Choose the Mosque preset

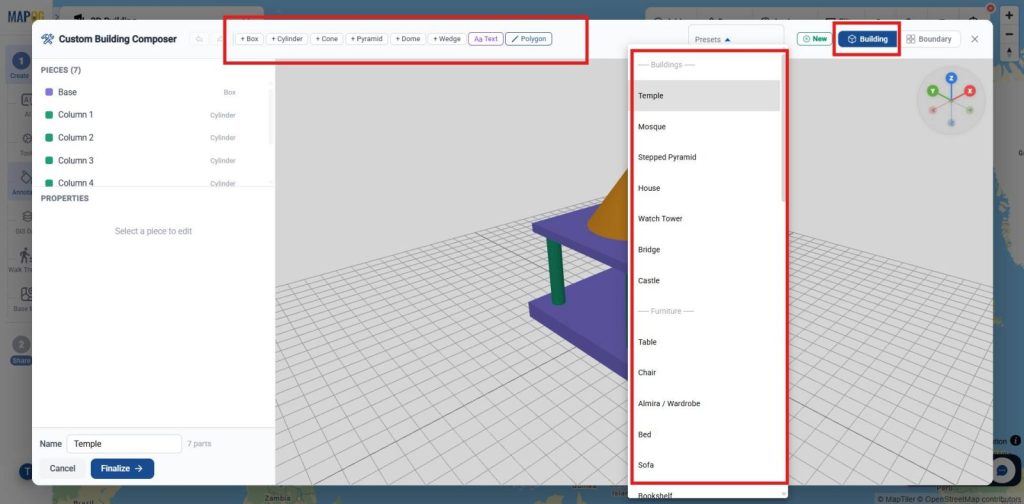tap(705, 127)
